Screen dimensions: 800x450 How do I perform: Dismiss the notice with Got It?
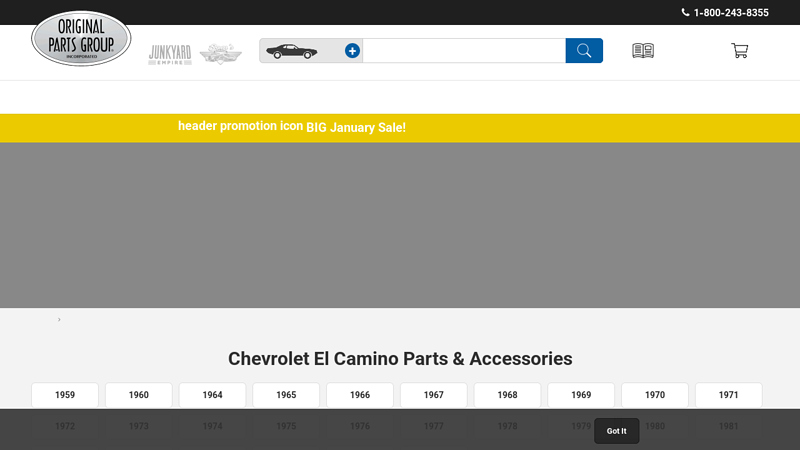tap(616, 431)
